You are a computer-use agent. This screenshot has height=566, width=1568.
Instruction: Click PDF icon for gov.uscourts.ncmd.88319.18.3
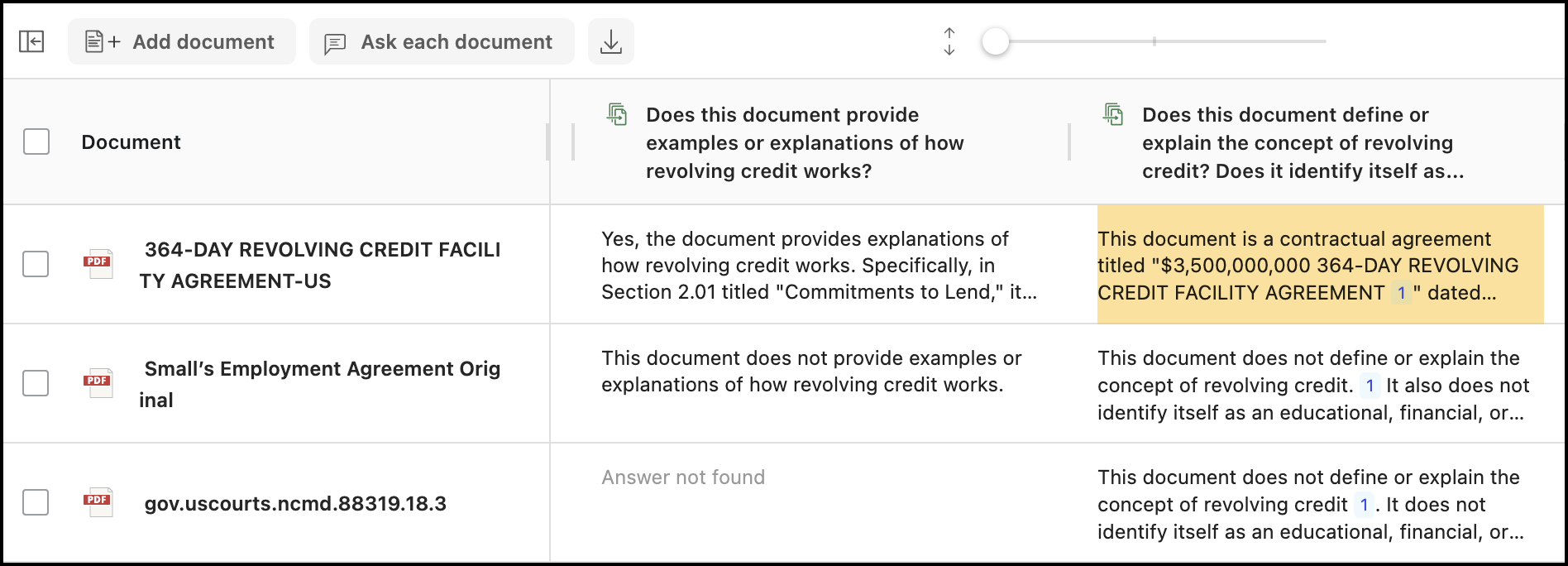[x=98, y=502]
